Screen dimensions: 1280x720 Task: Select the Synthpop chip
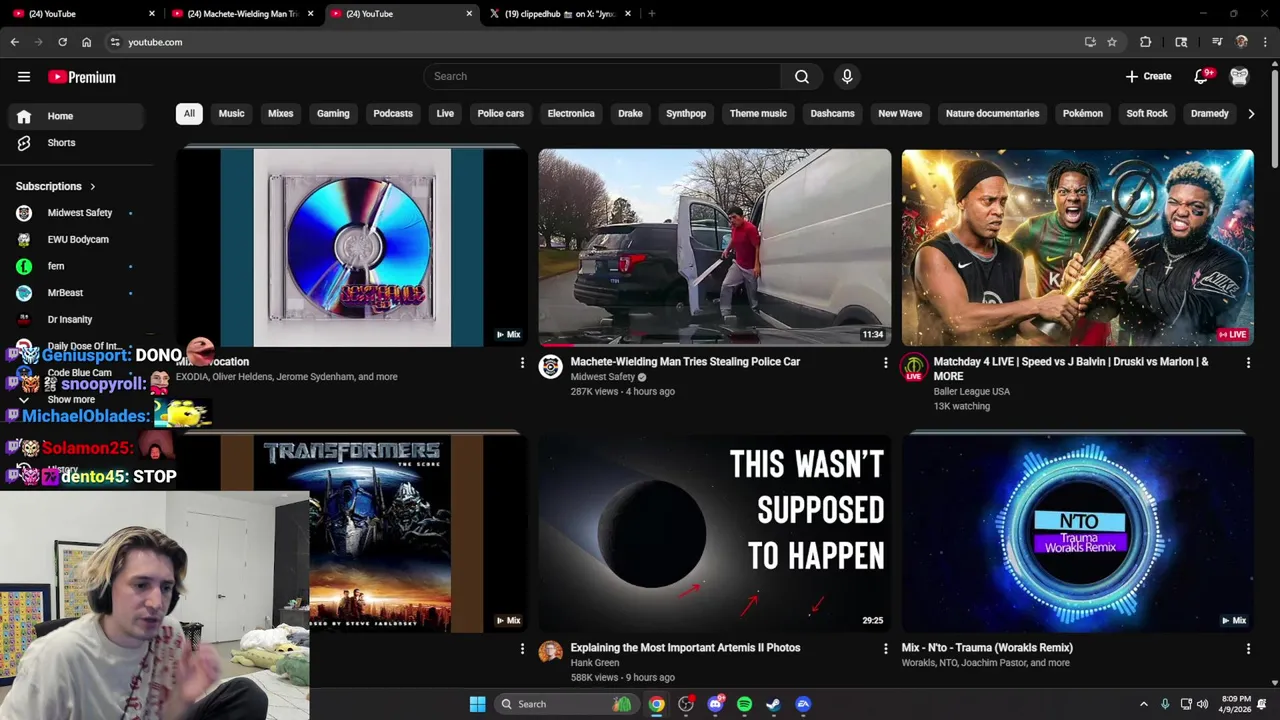pyautogui.click(x=686, y=113)
